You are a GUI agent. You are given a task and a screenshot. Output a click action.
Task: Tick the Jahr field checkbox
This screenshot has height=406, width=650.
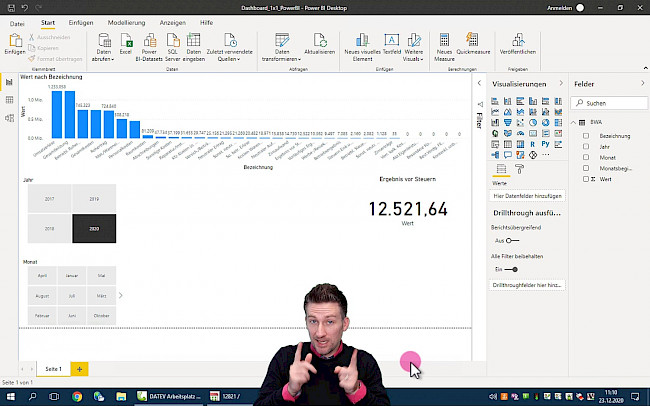587,147
